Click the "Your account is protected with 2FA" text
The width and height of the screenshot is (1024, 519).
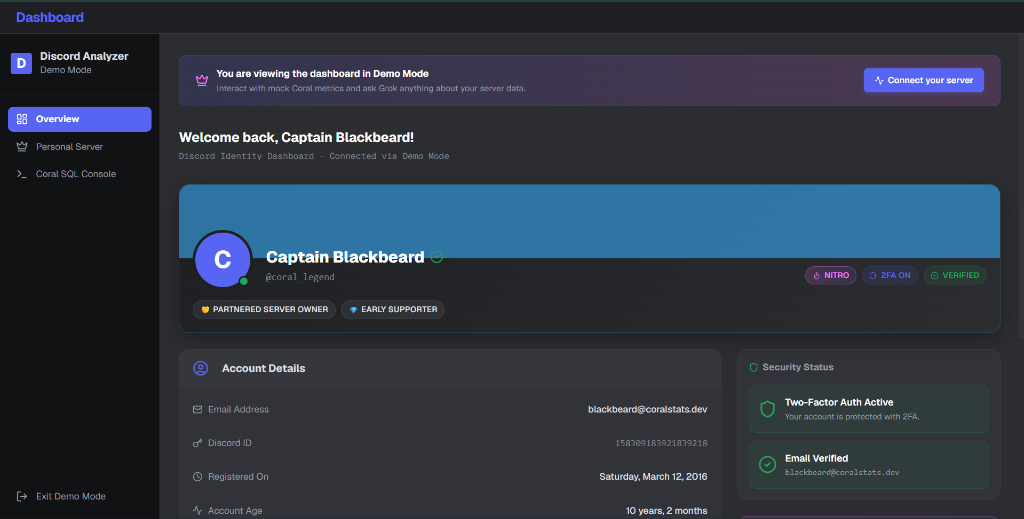click(852, 417)
